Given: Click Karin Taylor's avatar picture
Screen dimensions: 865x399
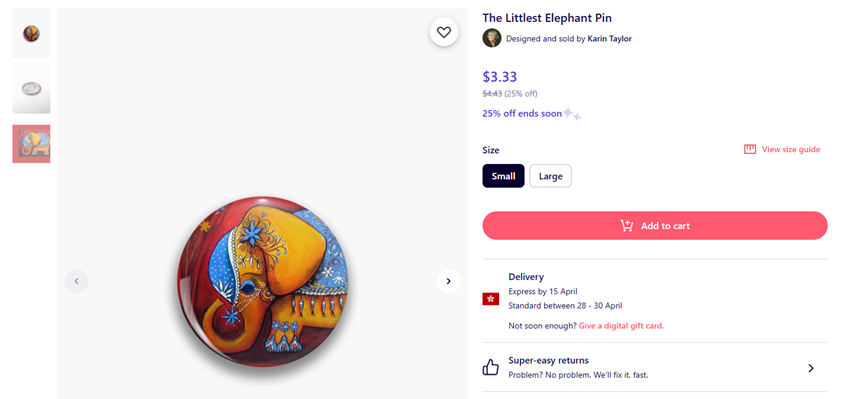Looking at the screenshot, I should [x=492, y=38].
